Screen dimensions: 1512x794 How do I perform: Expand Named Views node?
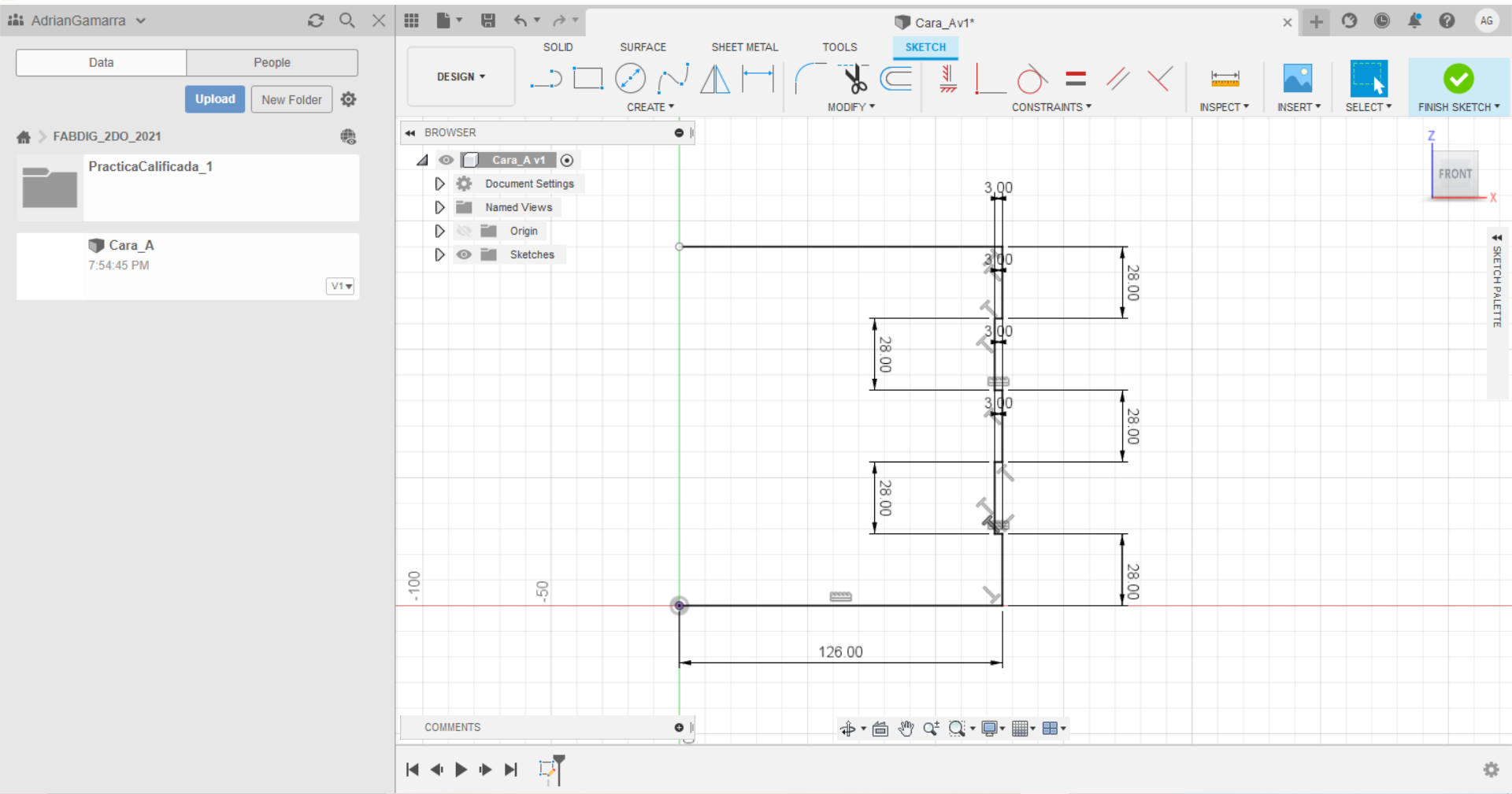[439, 207]
